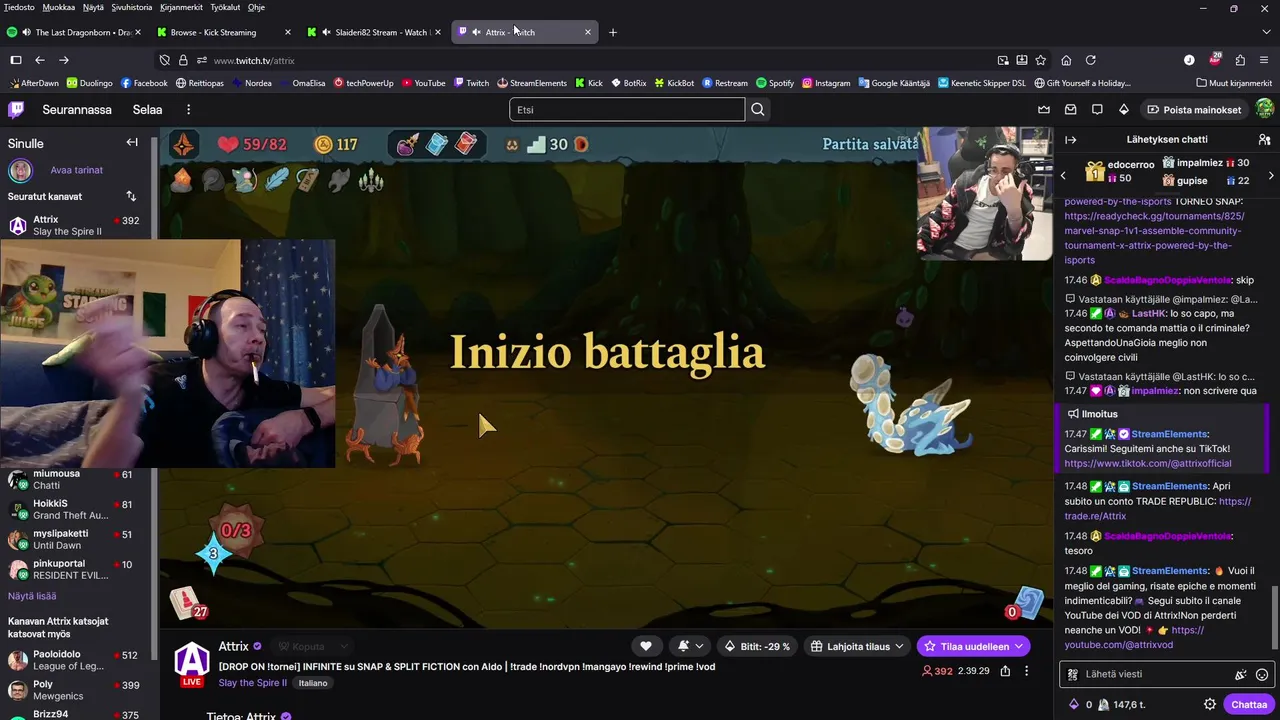The height and width of the screenshot is (720, 1280).
Task: Open the Prime loot crown icon
Action: tap(1044, 109)
